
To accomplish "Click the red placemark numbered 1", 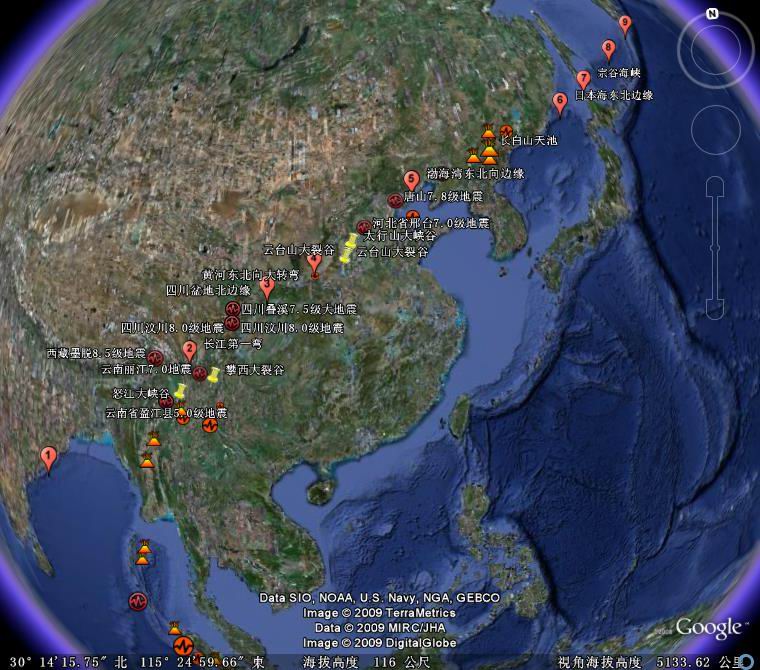I will pos(48,457).
